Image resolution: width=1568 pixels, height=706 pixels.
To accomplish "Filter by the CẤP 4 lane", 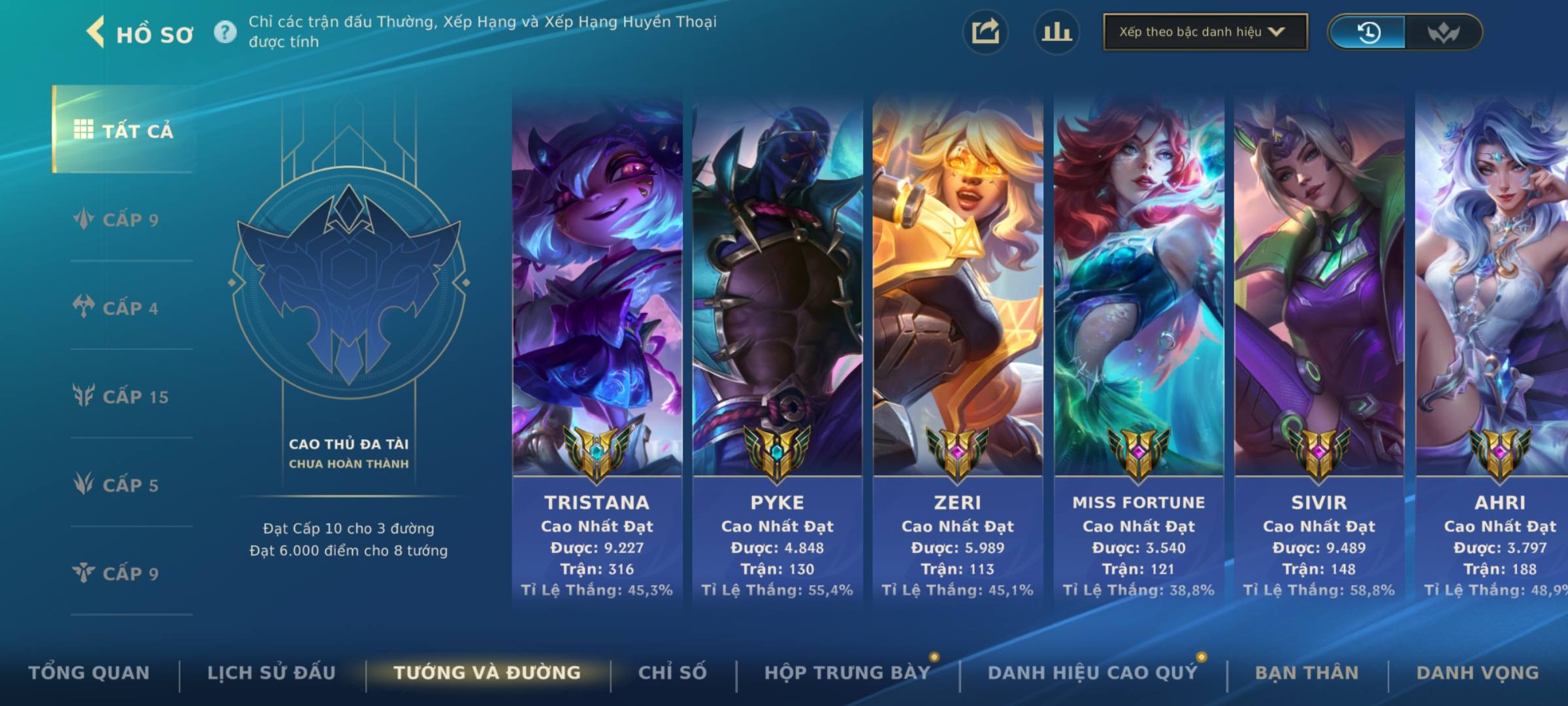I will pyautogui.click(x=116, y=307).
